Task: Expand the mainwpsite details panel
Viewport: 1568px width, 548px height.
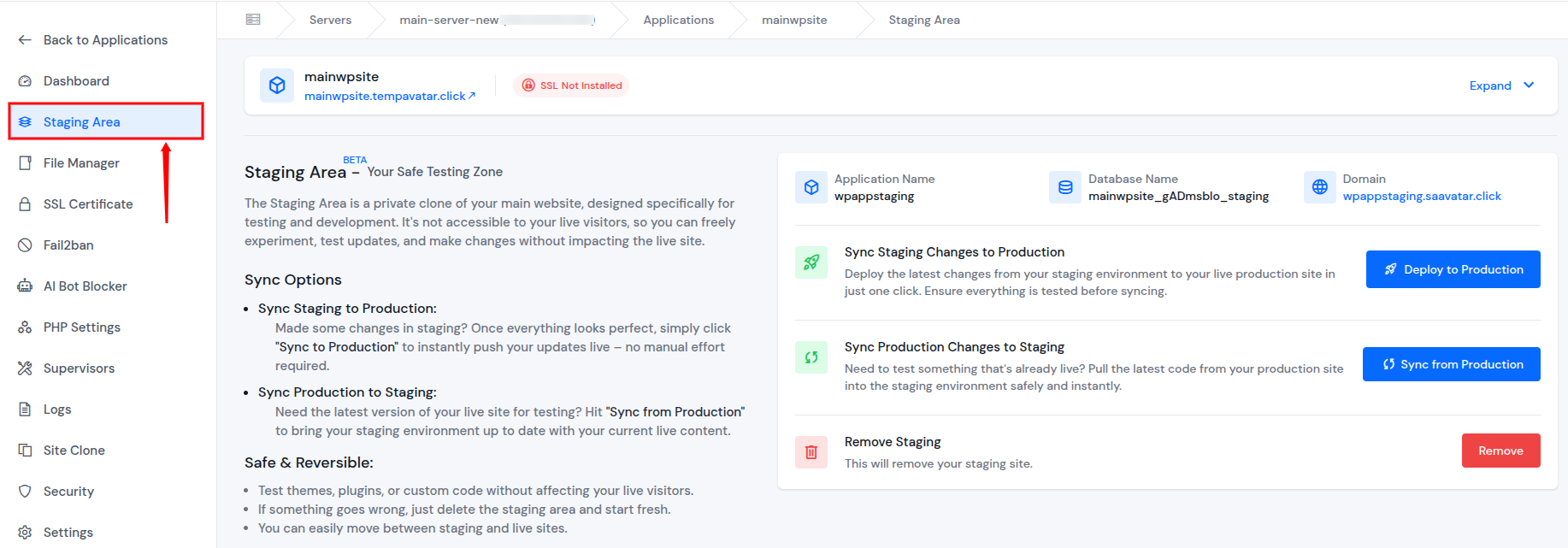Action: click(x=1502, y=85)
